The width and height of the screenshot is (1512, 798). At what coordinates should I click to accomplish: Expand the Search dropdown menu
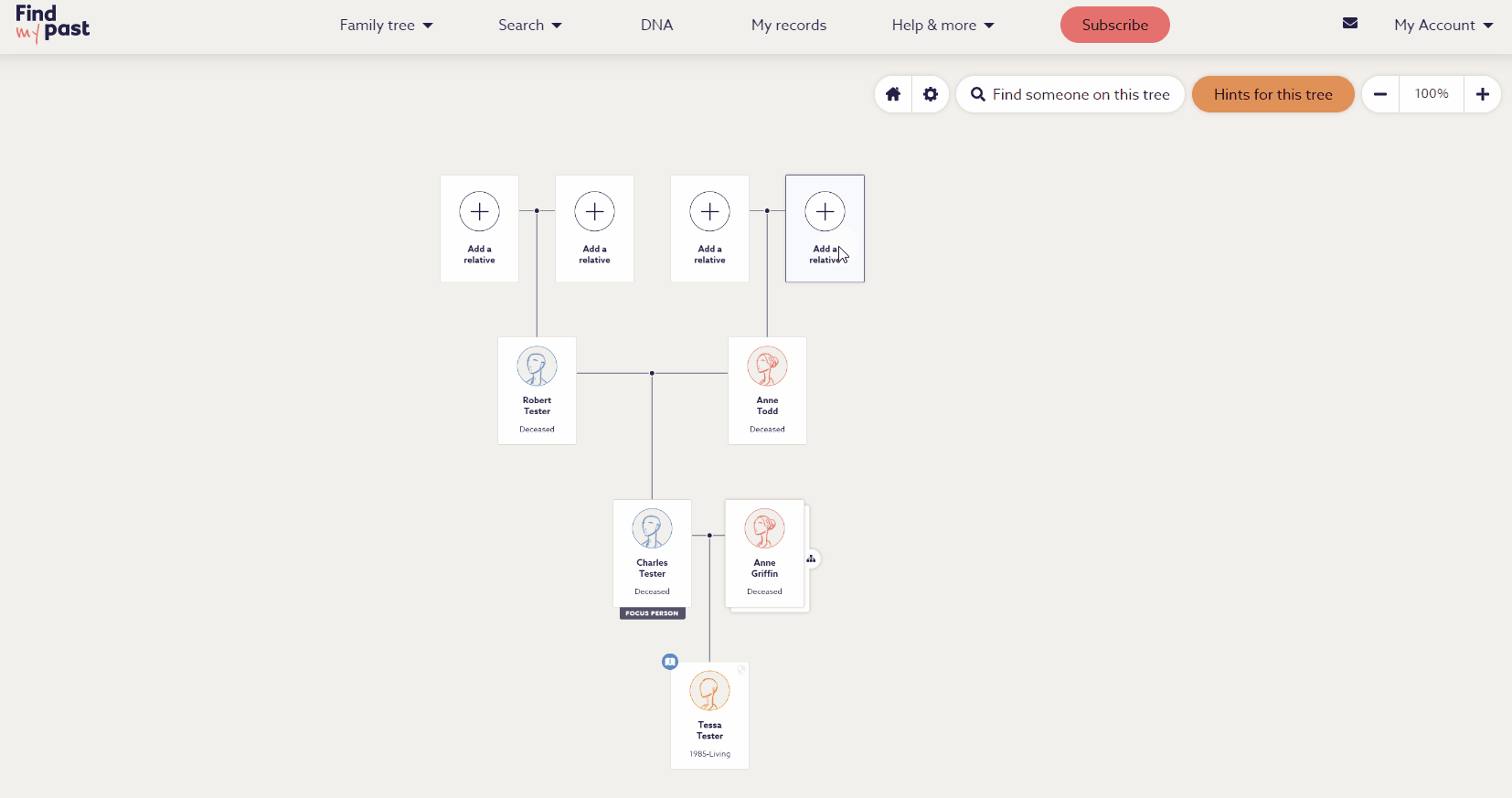tap(529, 26)
